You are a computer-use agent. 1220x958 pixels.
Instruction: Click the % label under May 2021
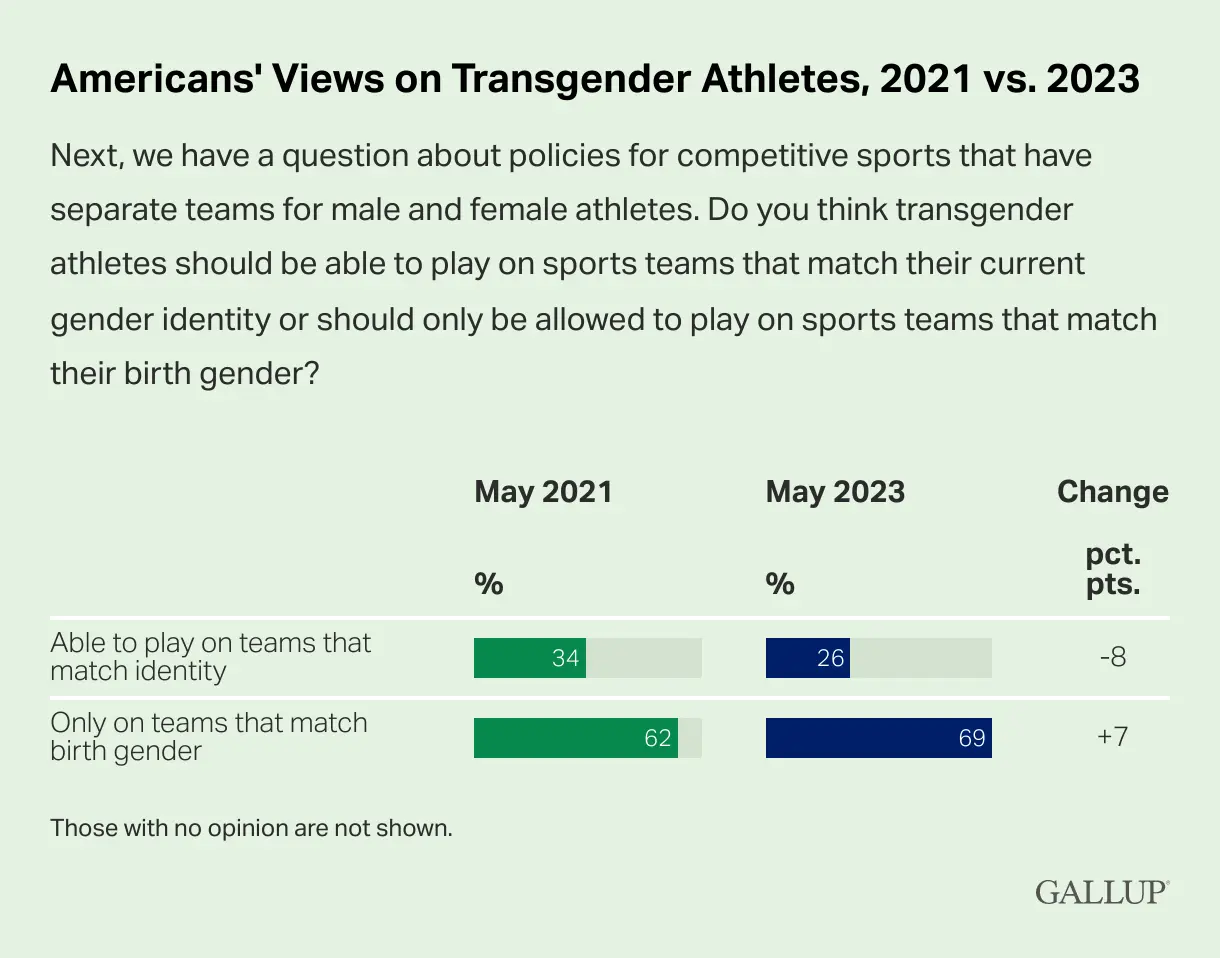488,584
